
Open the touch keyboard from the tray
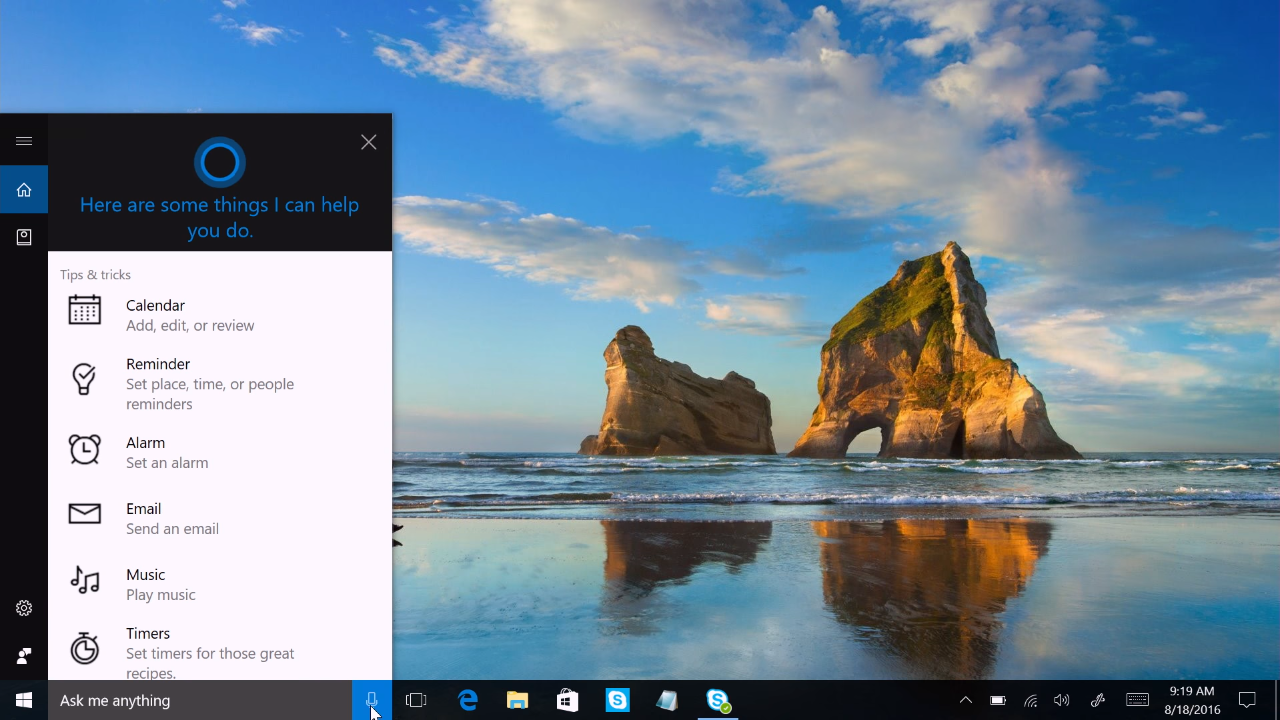(1137, 700)
